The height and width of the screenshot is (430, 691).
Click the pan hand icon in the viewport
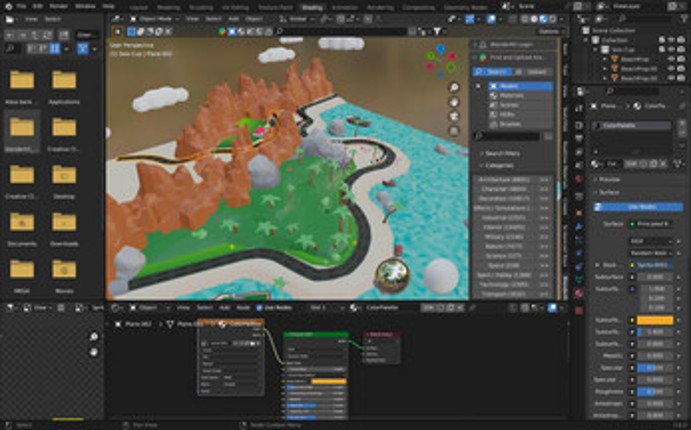coord(454,102)
